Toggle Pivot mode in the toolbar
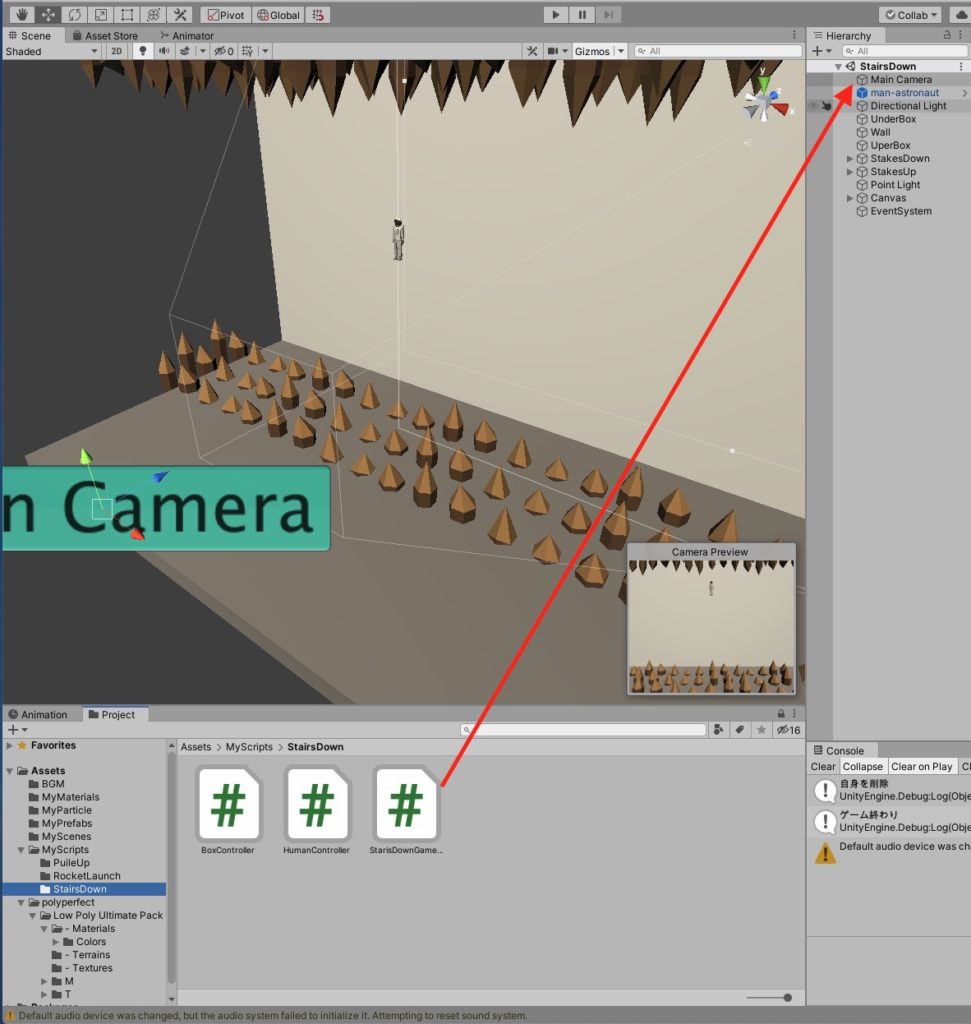This screenshot has height=1024, width=971. 225,14
